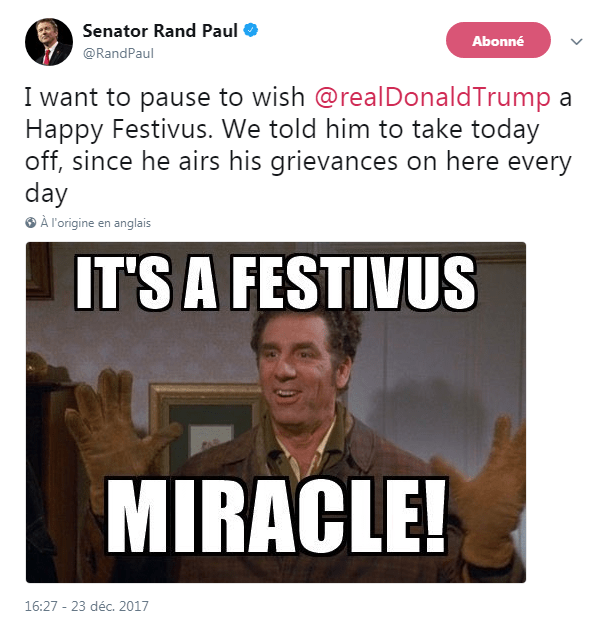The height and width of the screenshot is (623, 601).
Task: Open the Senator Rand Paul display name
Action: click(x=160, y=31)
